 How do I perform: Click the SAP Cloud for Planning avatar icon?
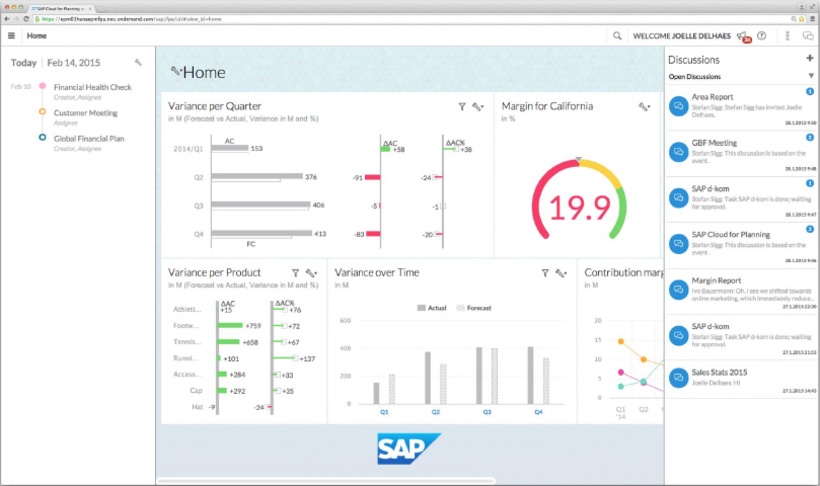[x=678, y=243]
